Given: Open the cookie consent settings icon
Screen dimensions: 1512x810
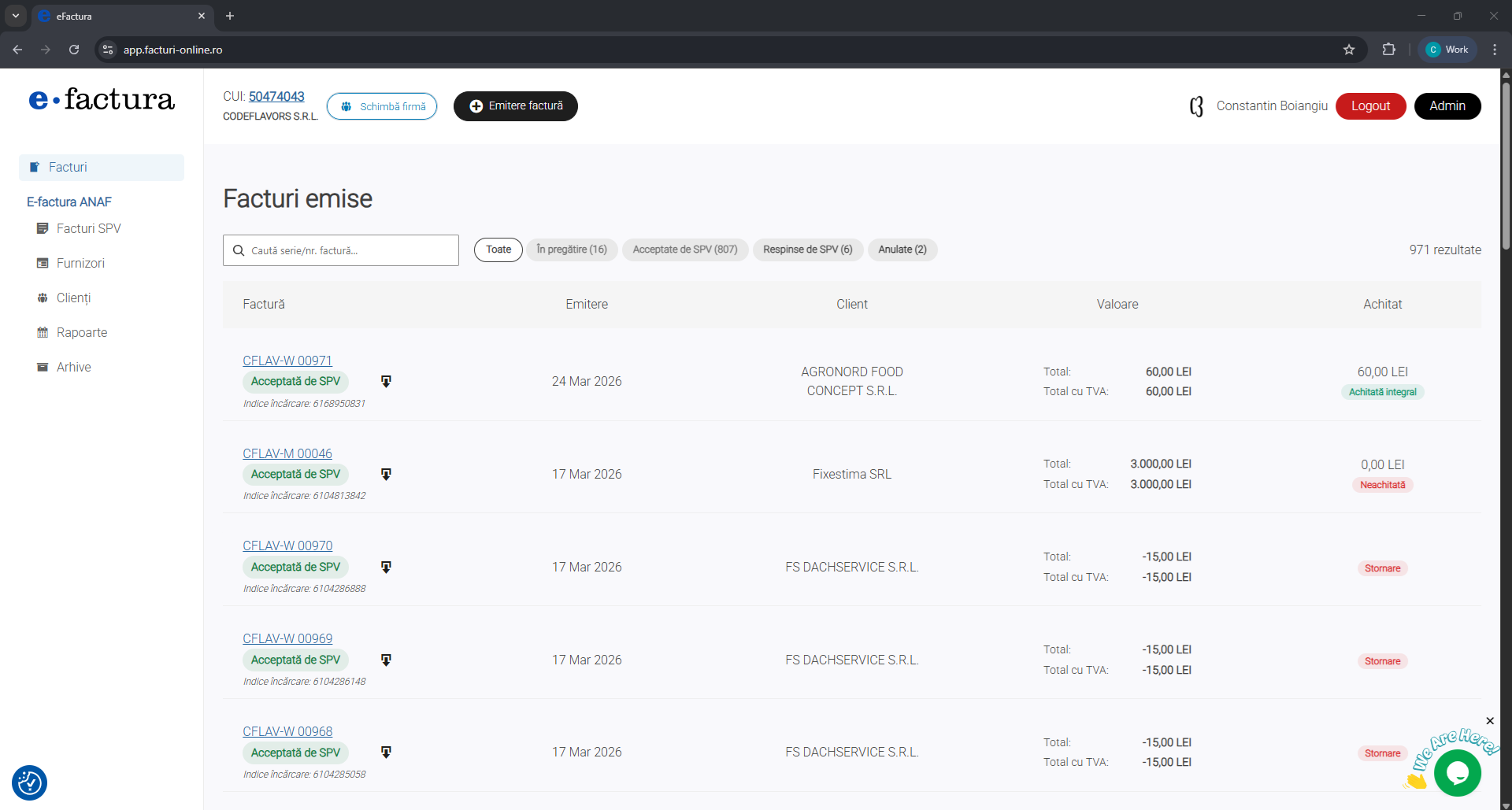Looking at the screenshot, I should click(29, 782).
